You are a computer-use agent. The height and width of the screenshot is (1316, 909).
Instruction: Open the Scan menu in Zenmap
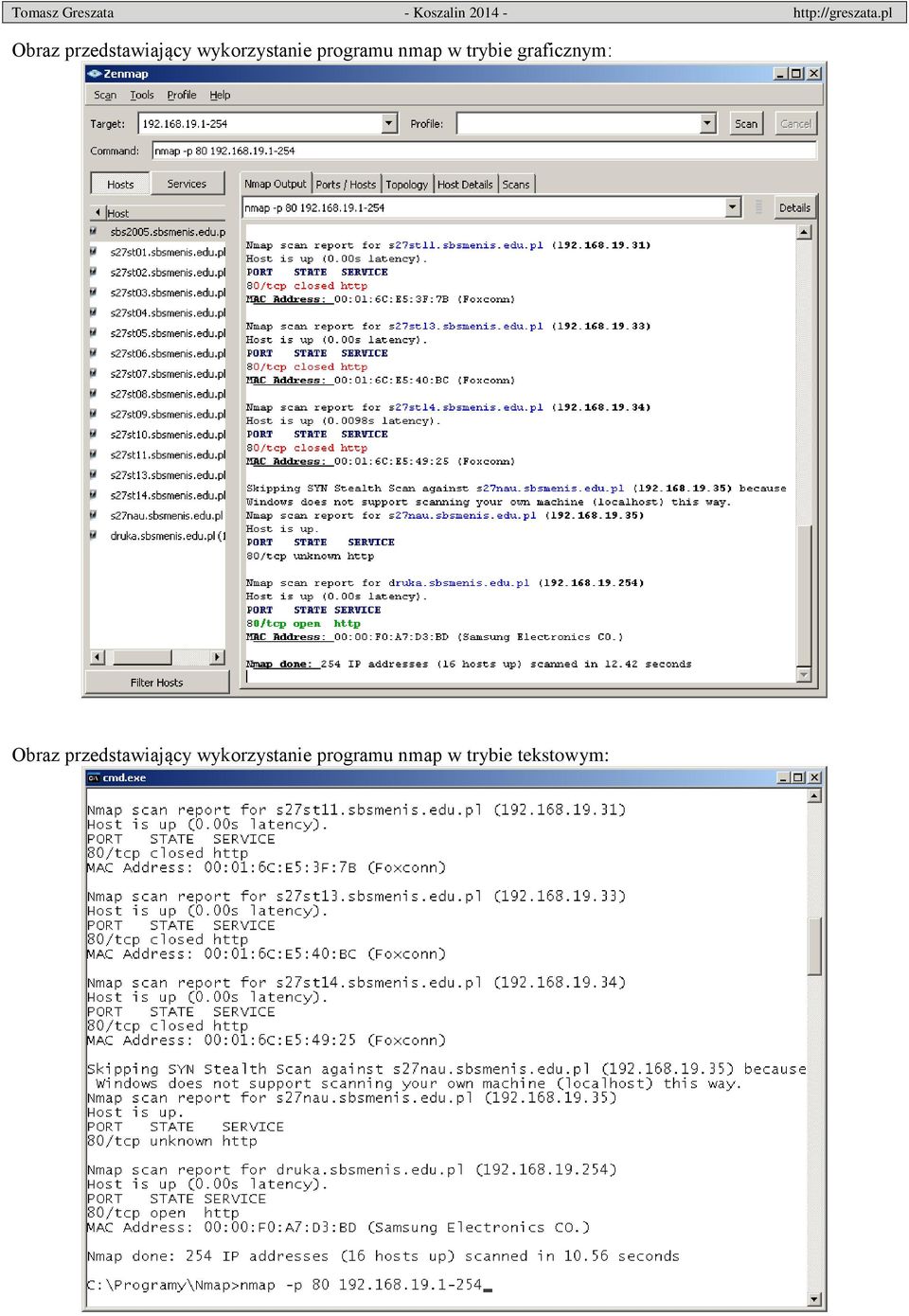(105, 96)
